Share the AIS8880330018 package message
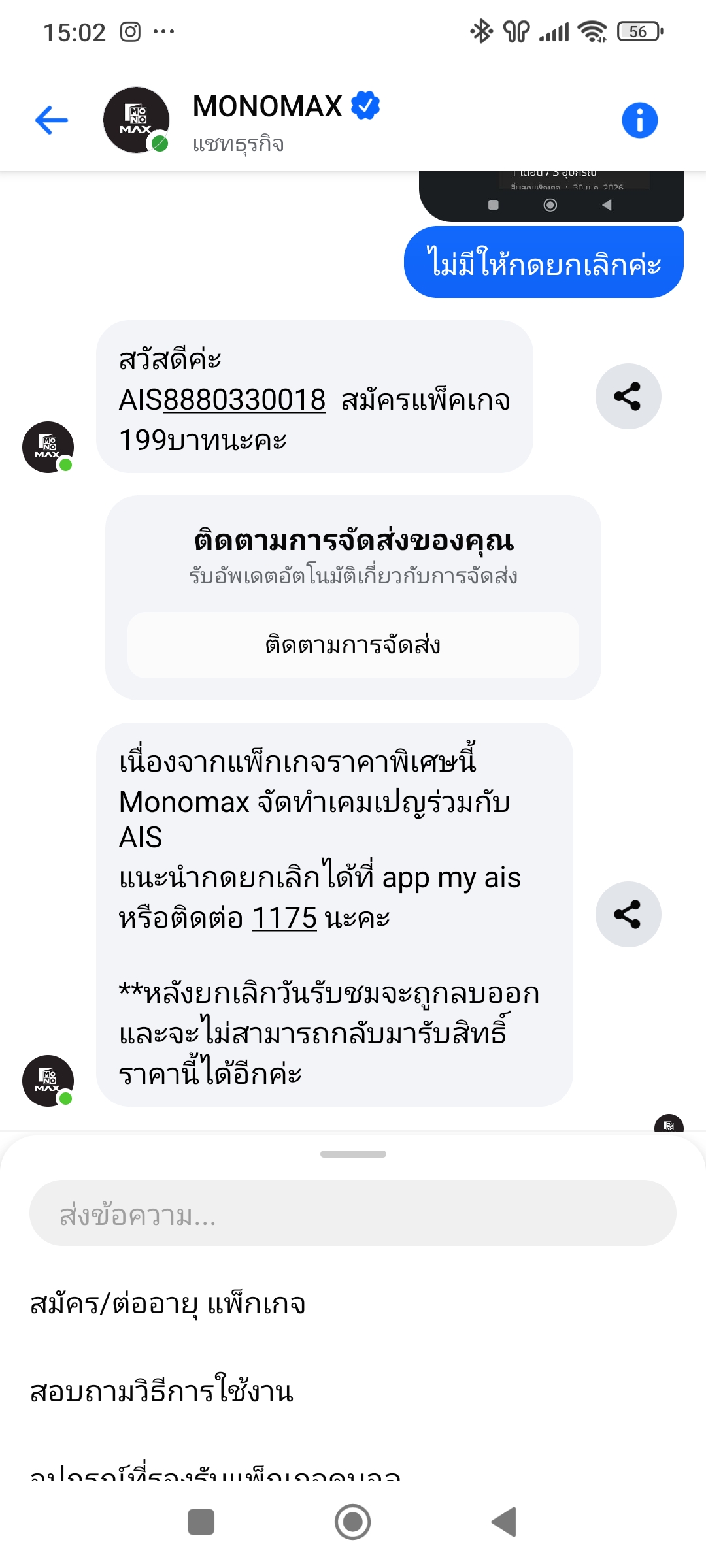706x1568 pixels. (628, 397)
